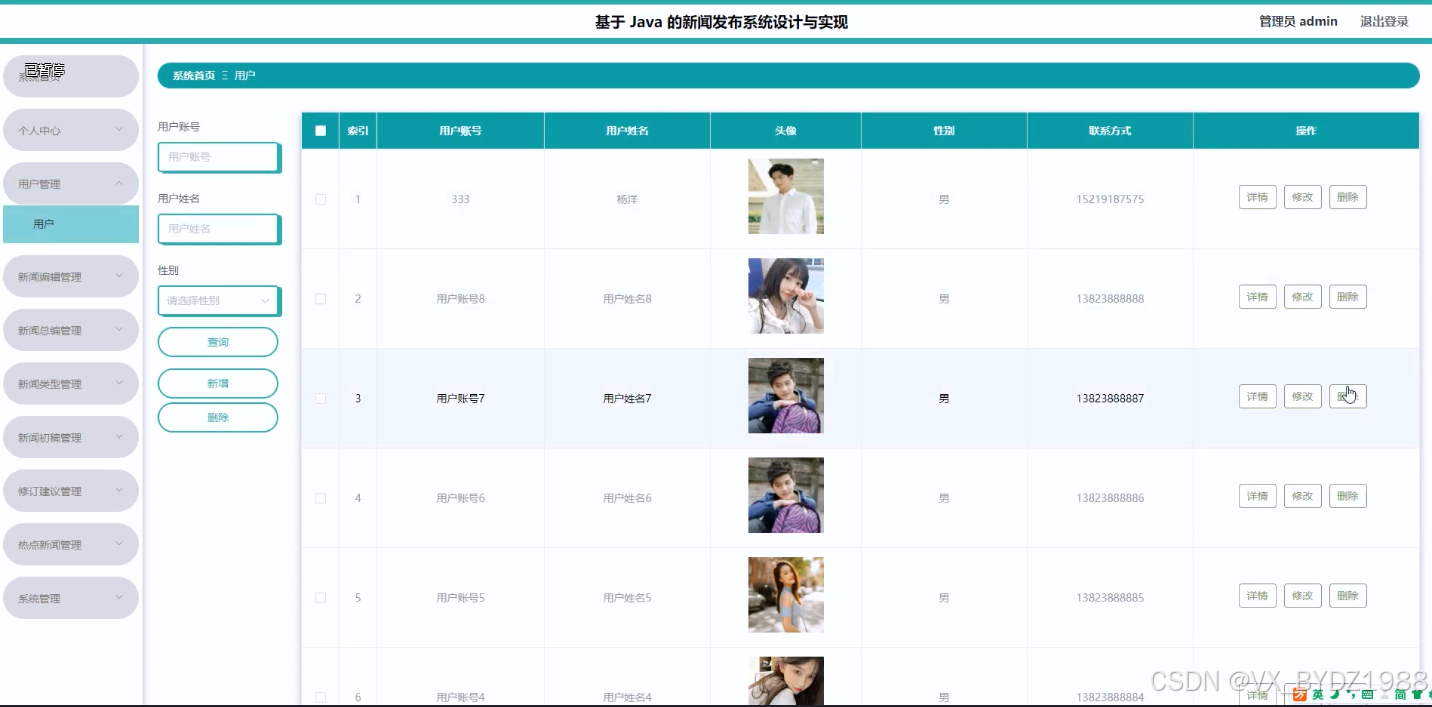Expand the 个人中心 sidebar menu
The image size is (1432, 707).
[x=70, y=130]
